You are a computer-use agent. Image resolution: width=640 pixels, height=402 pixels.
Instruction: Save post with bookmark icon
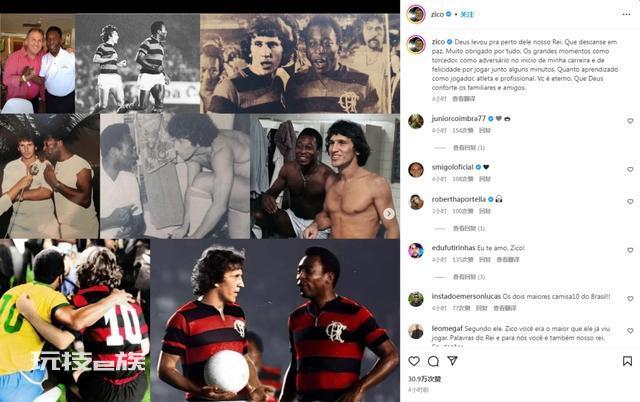pos(627,361)
